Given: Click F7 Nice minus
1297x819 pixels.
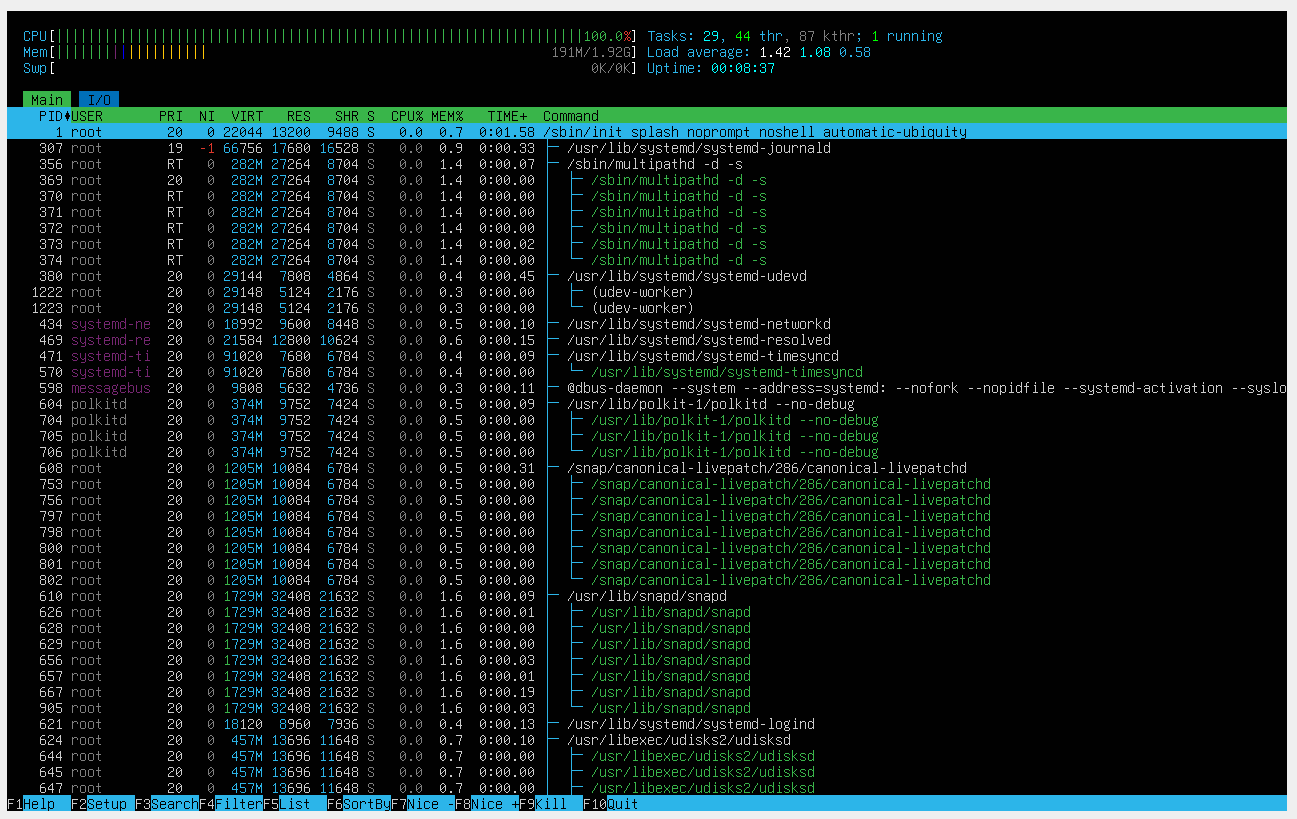Looking at the screenshot, I should pyautogui.click(x=423, y=804).
